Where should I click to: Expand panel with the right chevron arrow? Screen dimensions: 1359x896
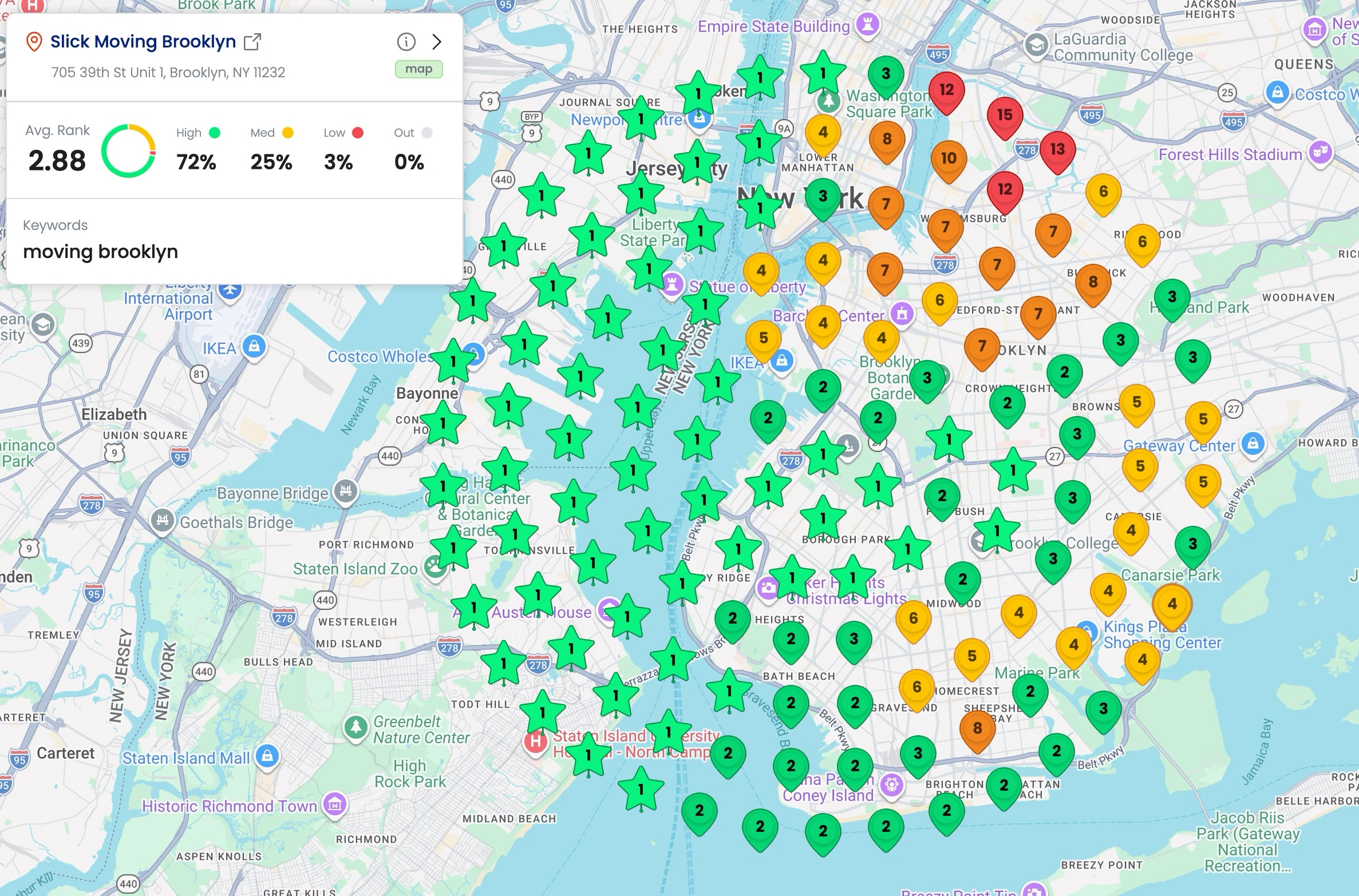click(x=437, y=41)
